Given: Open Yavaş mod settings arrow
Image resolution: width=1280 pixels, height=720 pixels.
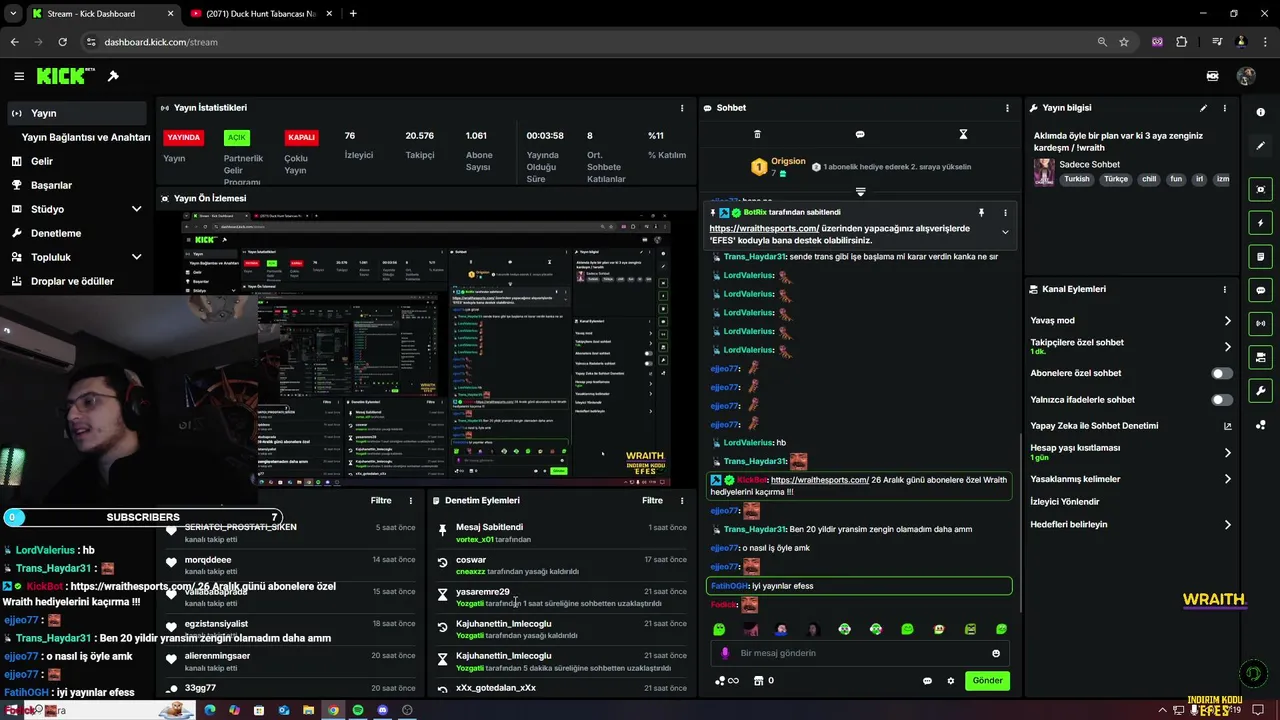Looking at the screenshot, I should tap(1227, 321).
